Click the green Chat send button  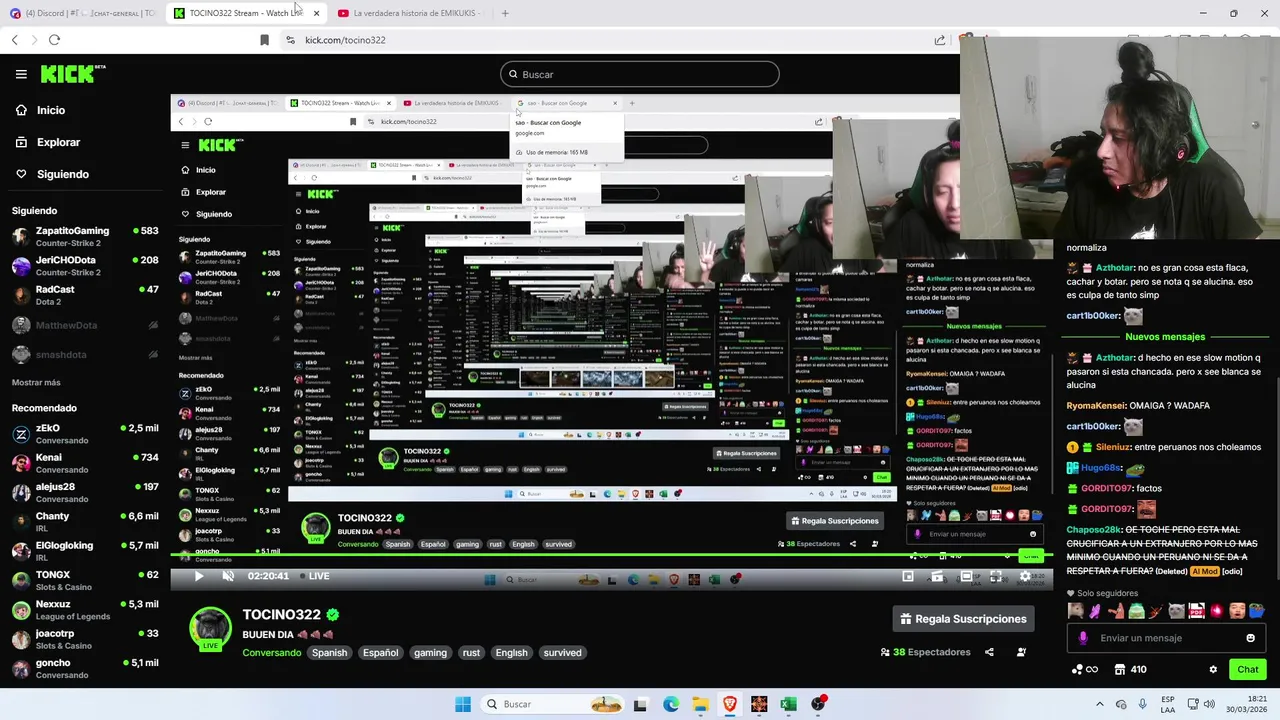1248,670
